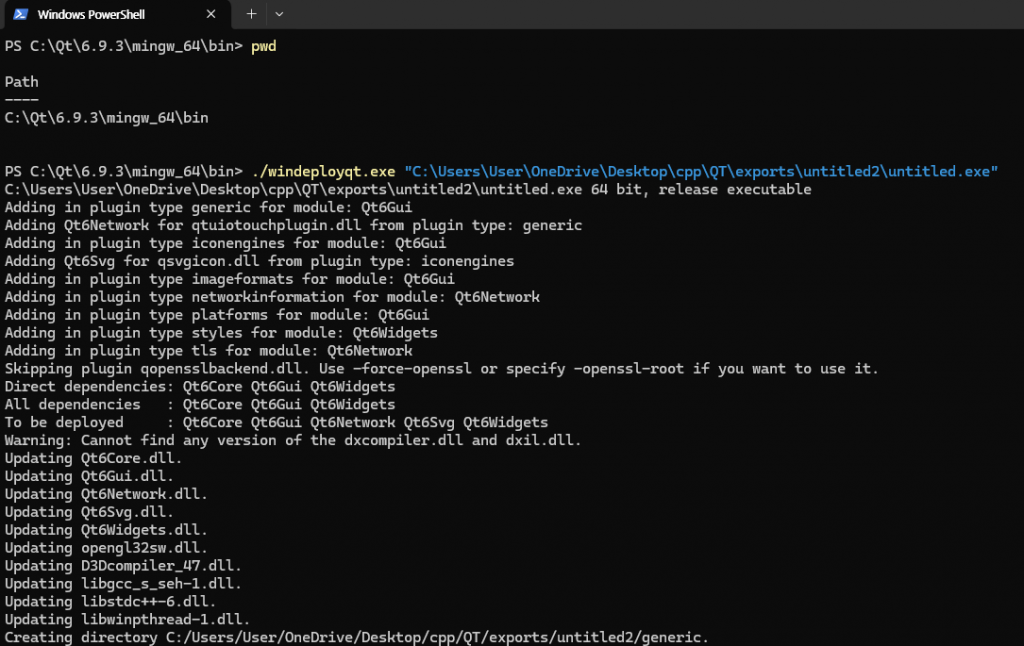
Task: Click the quoted untitled.exe path argument
Action: [701, 172]
